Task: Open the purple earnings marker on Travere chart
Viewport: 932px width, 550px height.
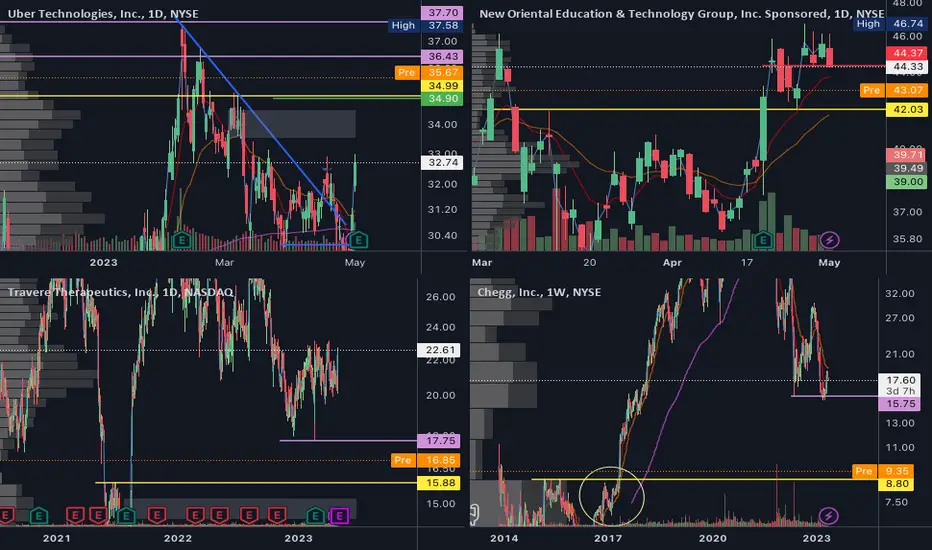Action: 339,516
